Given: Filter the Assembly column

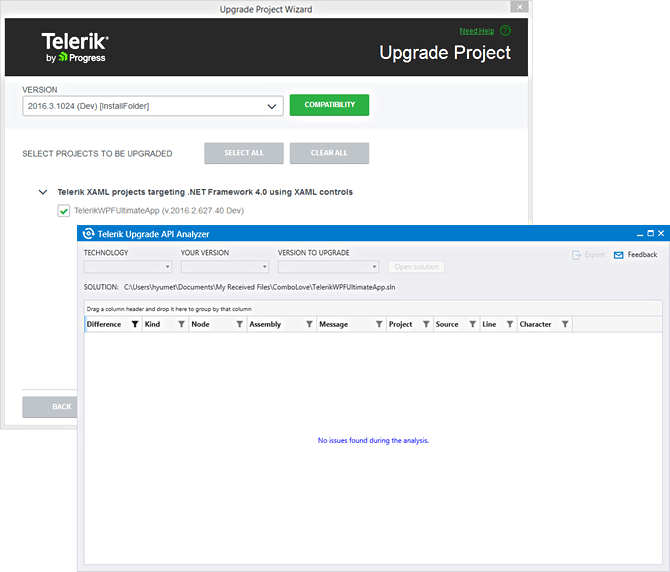Looking at the screenshot, I should pyautogui.click(x=309, y=324).
